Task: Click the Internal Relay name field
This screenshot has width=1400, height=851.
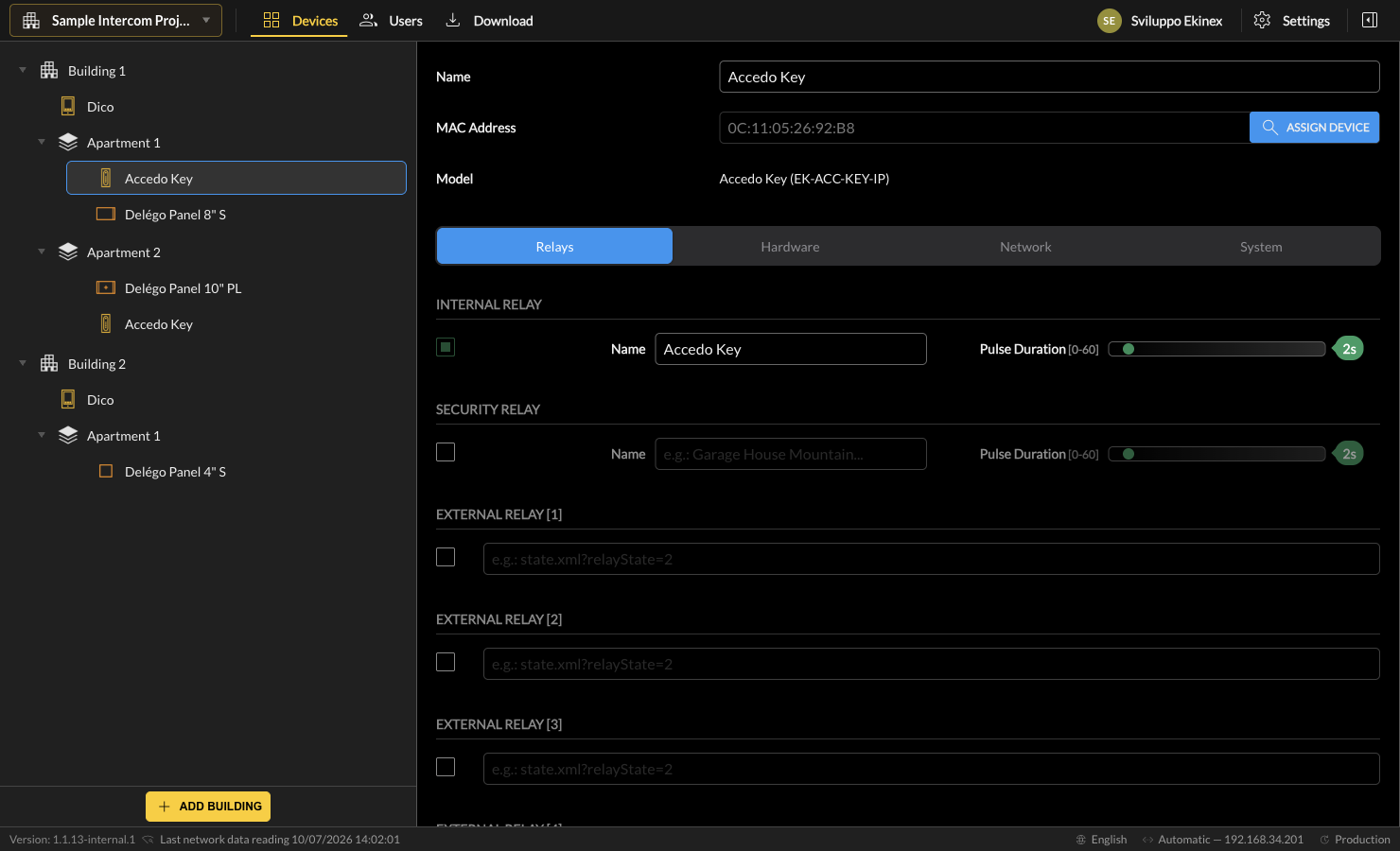Action: 791,349
